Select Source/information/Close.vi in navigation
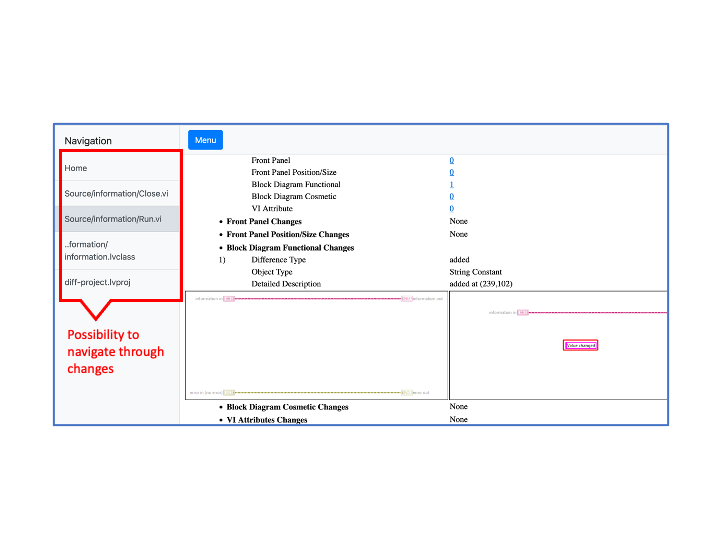 (116, 194)
